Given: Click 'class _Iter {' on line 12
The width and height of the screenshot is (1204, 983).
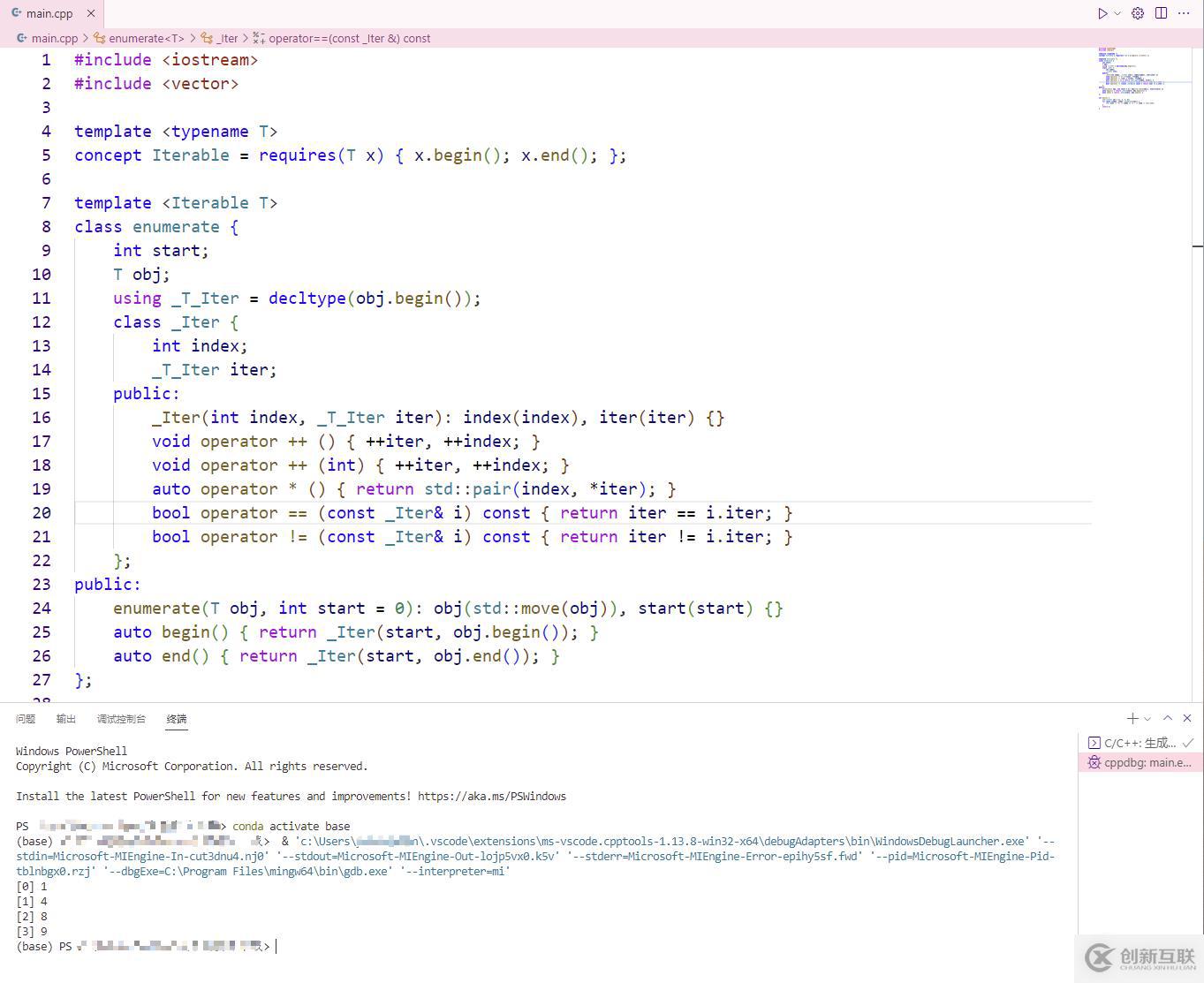Looking at the screenshot, I should (176, 322).
